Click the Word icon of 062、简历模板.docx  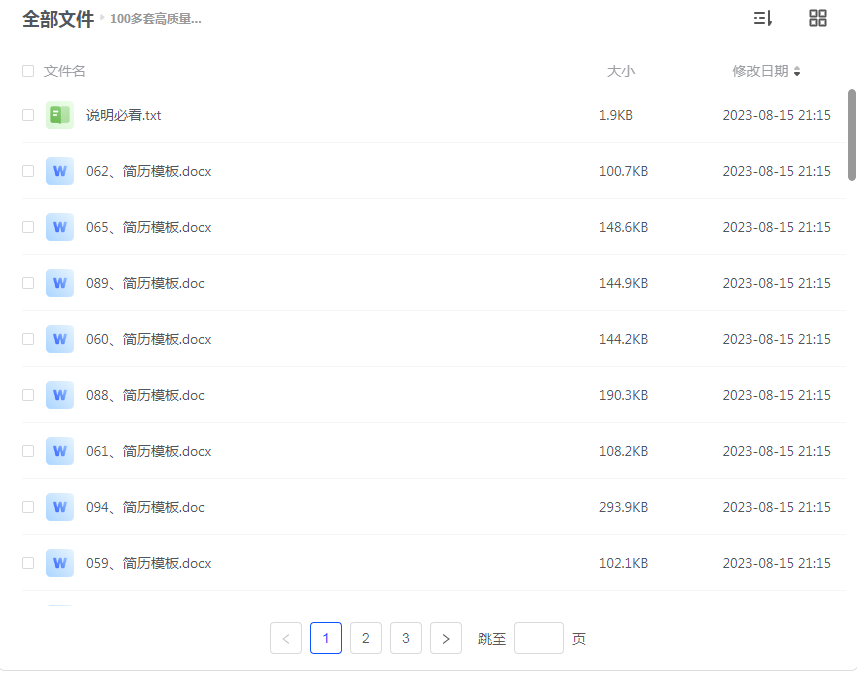click(x=59, y=171)
